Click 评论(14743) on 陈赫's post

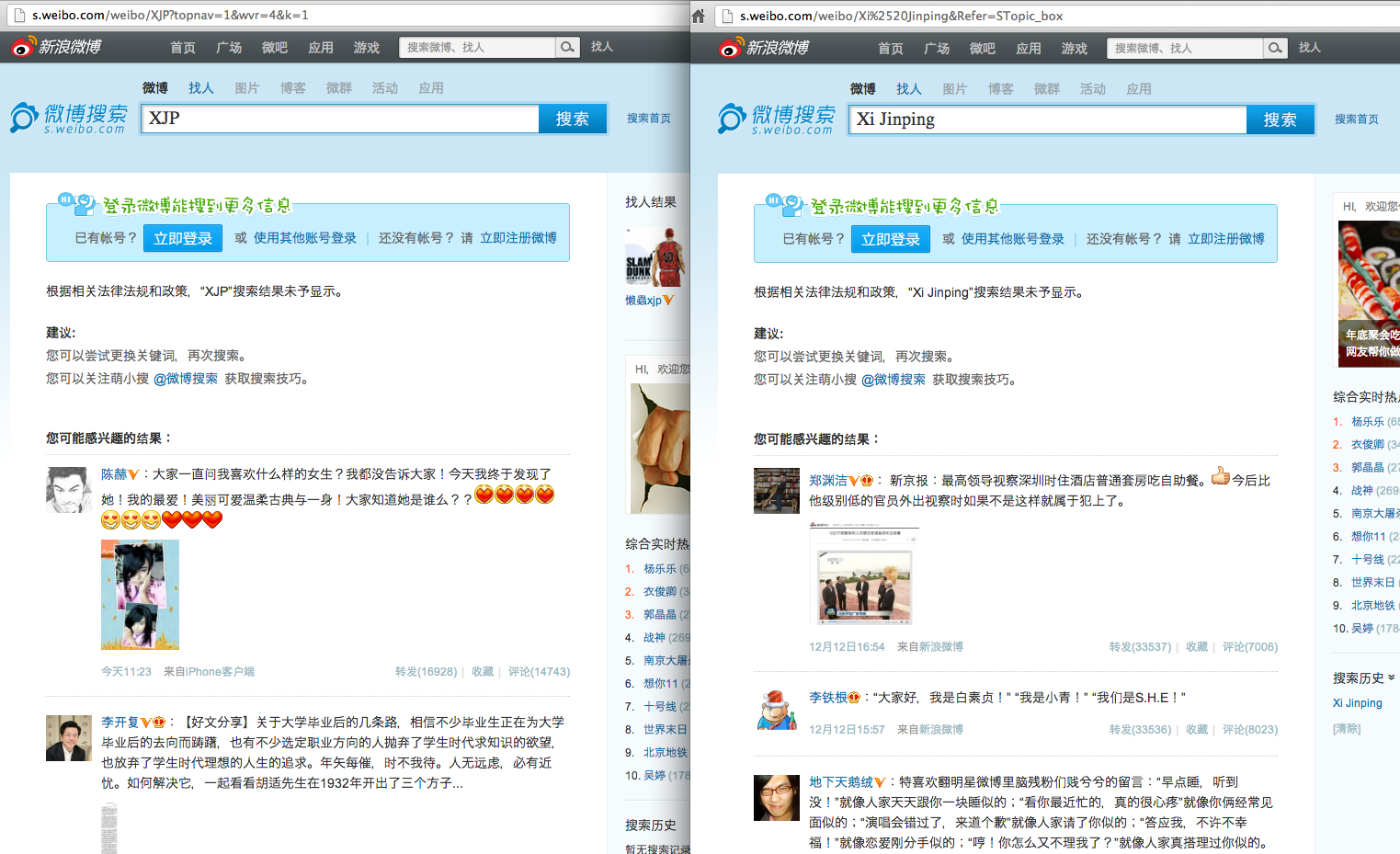click(539, 672)
